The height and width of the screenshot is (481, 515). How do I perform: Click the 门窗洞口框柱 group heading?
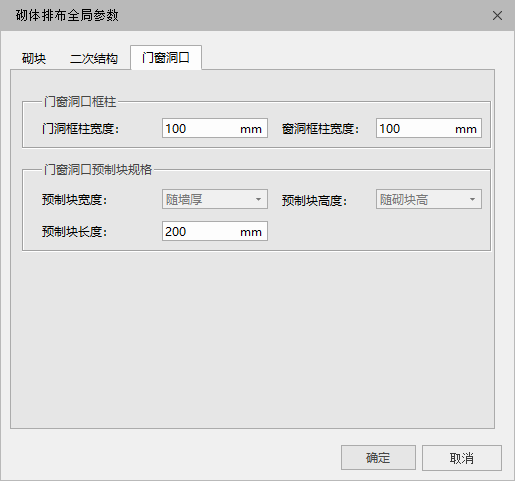click(x=80, y=102)
